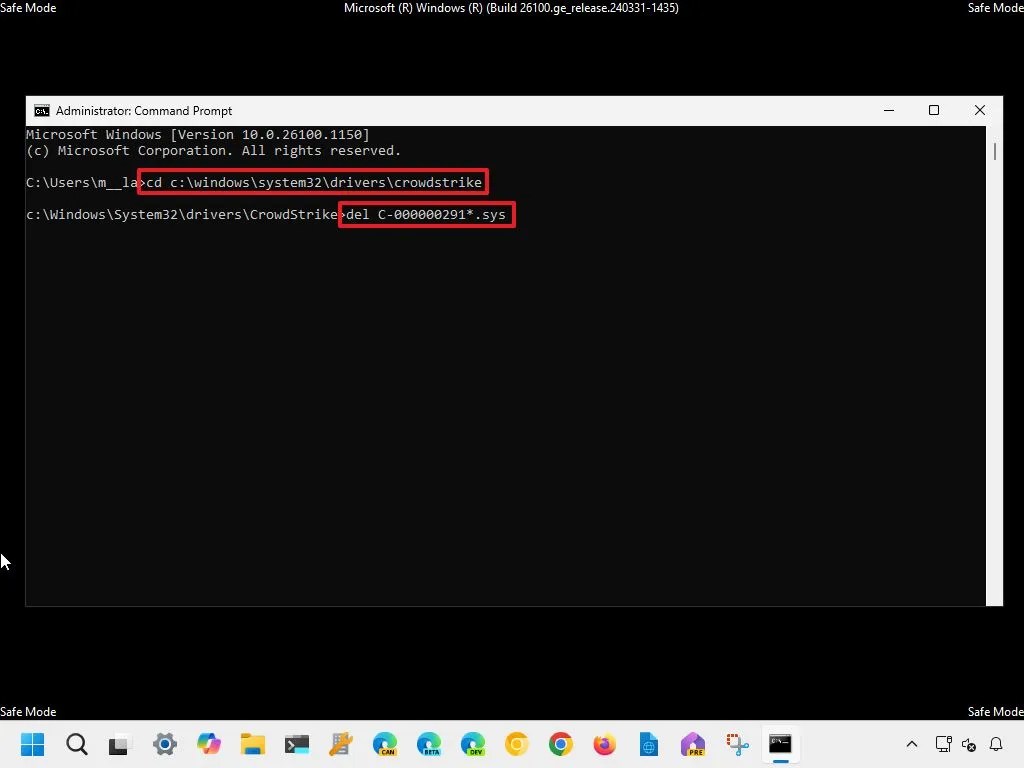Expand hidden icons with the tray chevron
1024x768 pixels.
pos(912,744)
